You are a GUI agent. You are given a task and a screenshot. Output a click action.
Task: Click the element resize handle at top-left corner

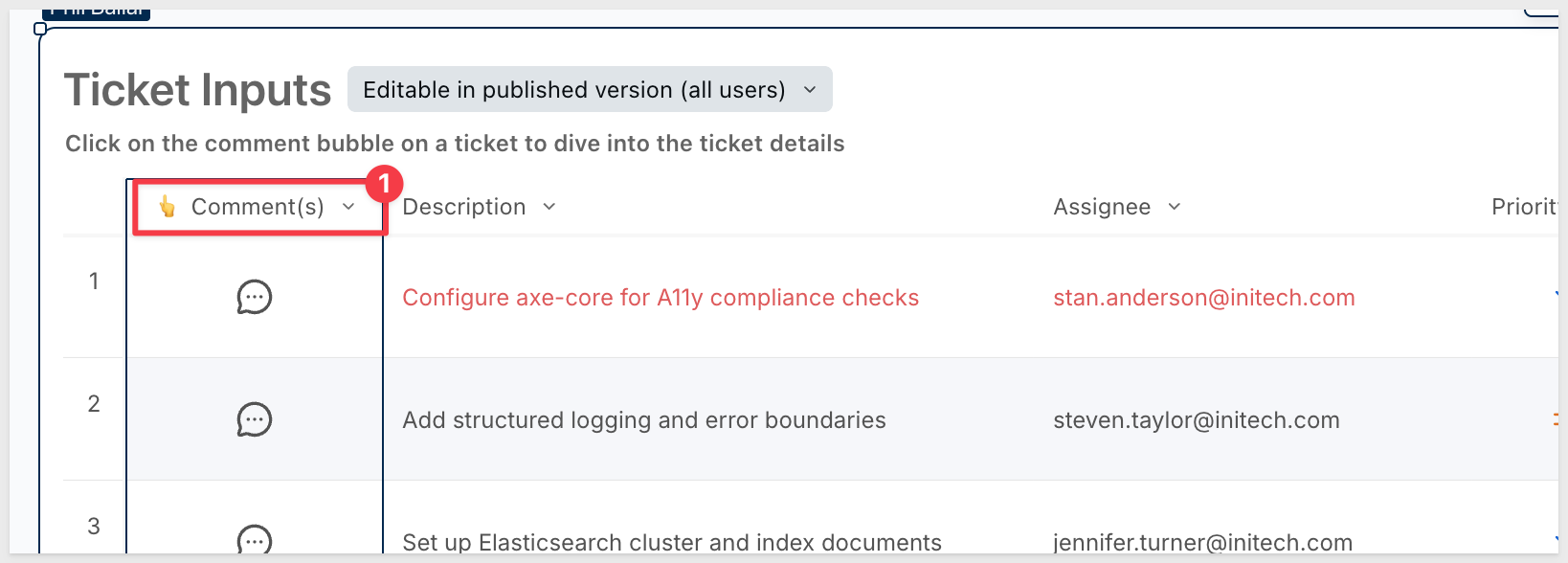[x=40, y=29]
